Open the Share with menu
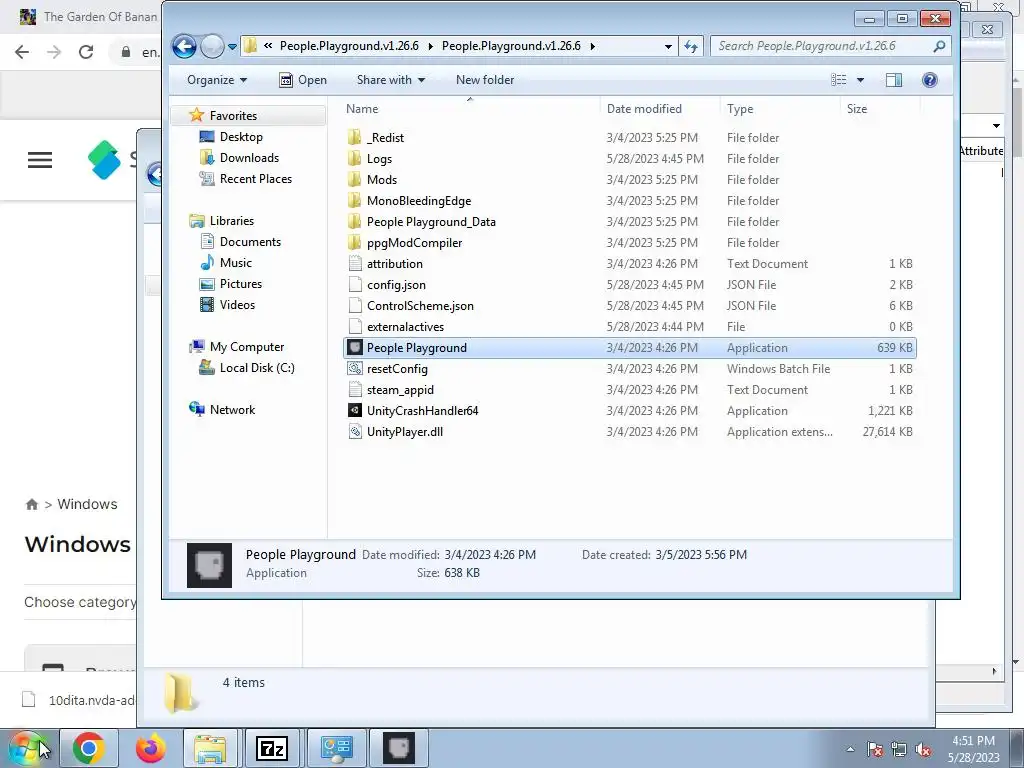This screenshot has height=768, width=1024. point(391,80)
